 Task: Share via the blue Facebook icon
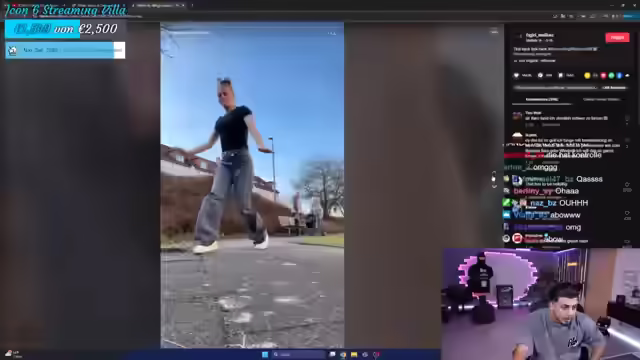click(x=619, y=76)
